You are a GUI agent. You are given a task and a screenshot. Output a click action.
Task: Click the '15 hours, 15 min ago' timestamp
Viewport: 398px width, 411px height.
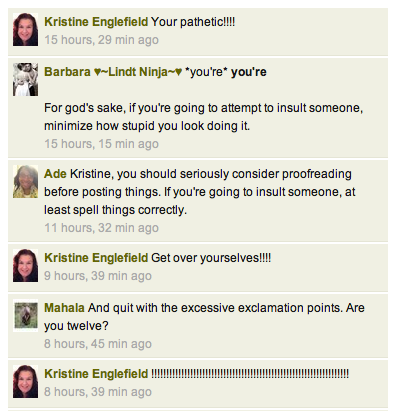101,144
